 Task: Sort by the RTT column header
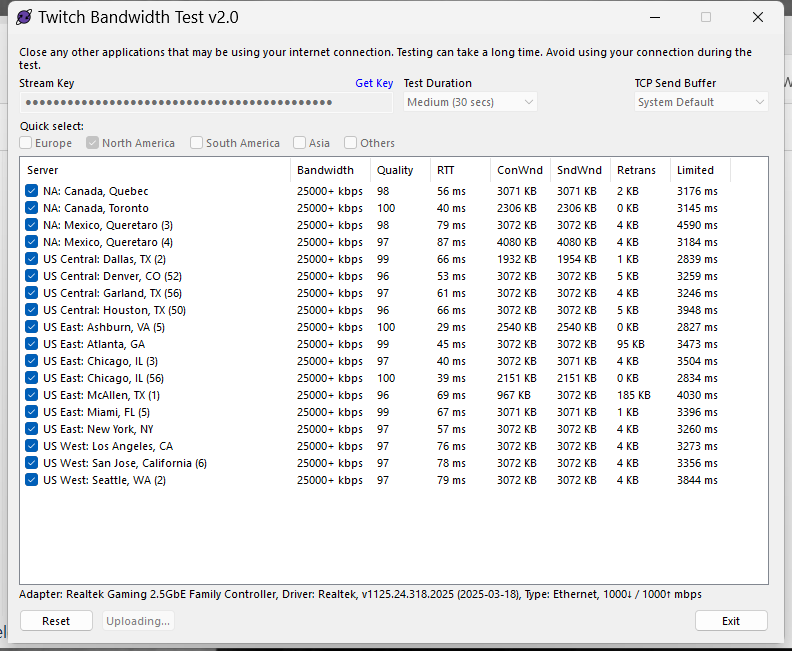[x=460, y=170]
